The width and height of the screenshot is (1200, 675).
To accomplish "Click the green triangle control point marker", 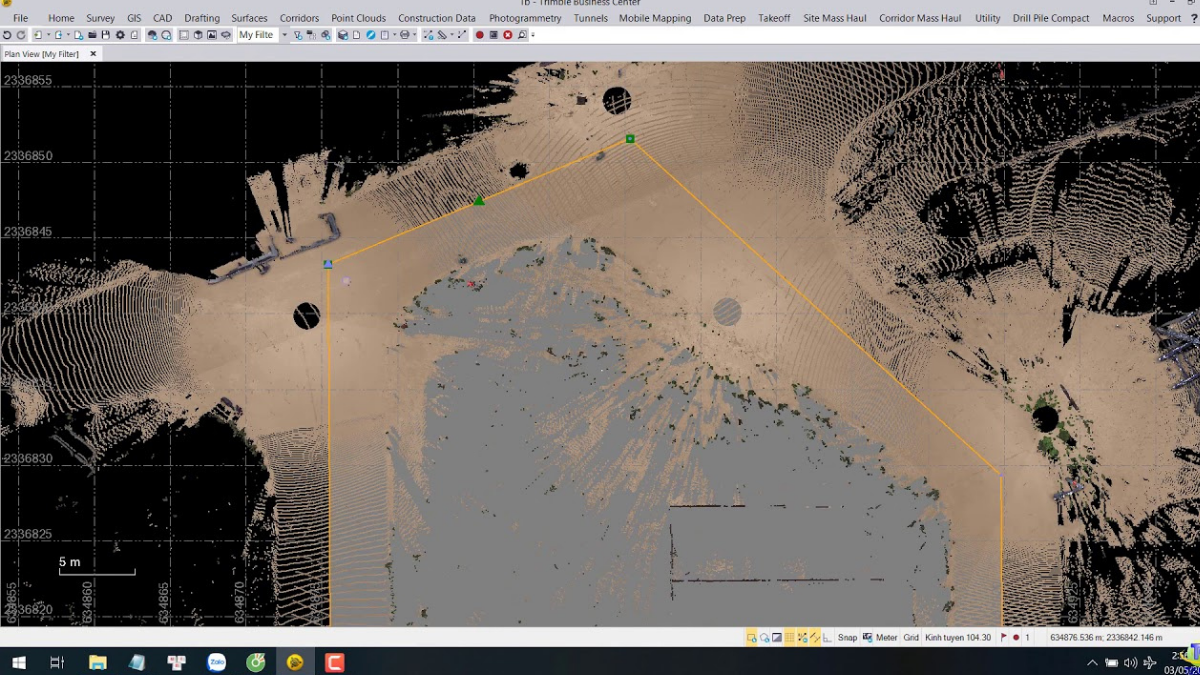I will [x=479, y=201].
